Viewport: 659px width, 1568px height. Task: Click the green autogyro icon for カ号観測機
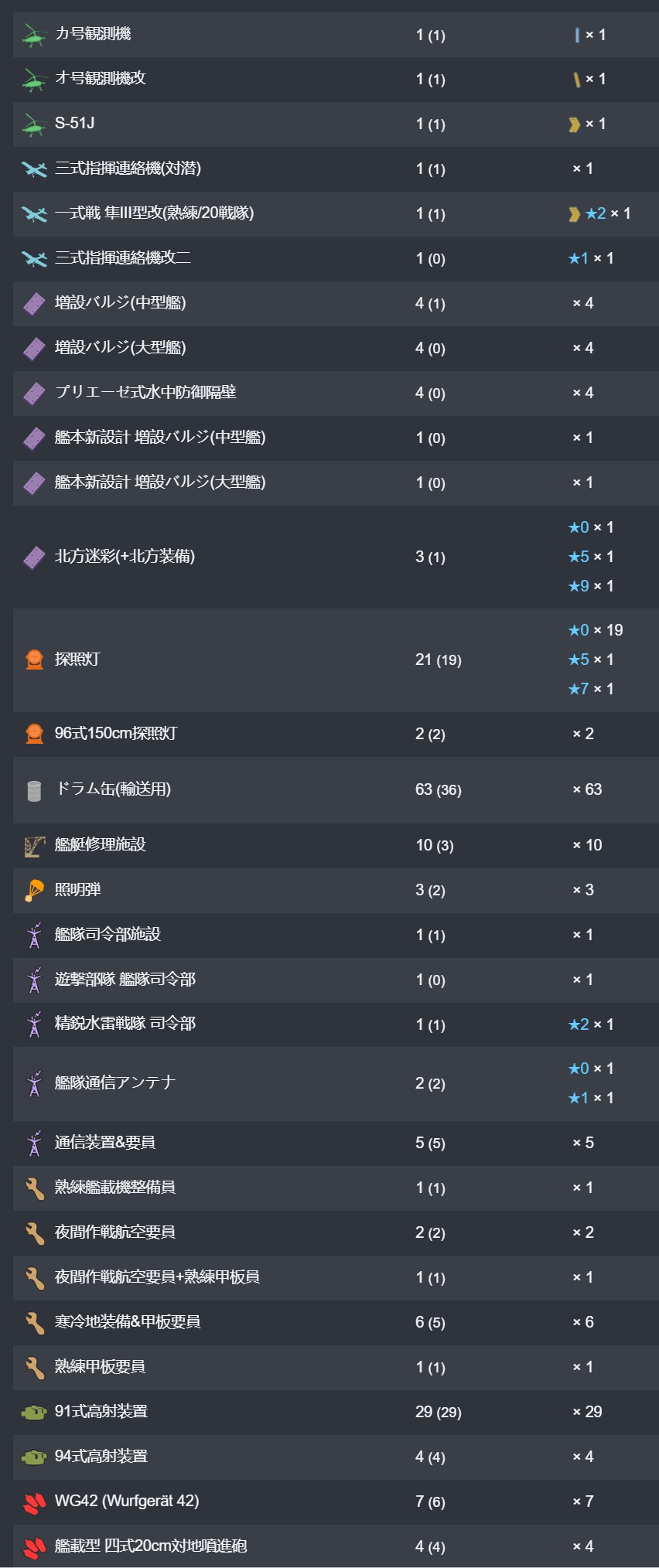[34, 35]
